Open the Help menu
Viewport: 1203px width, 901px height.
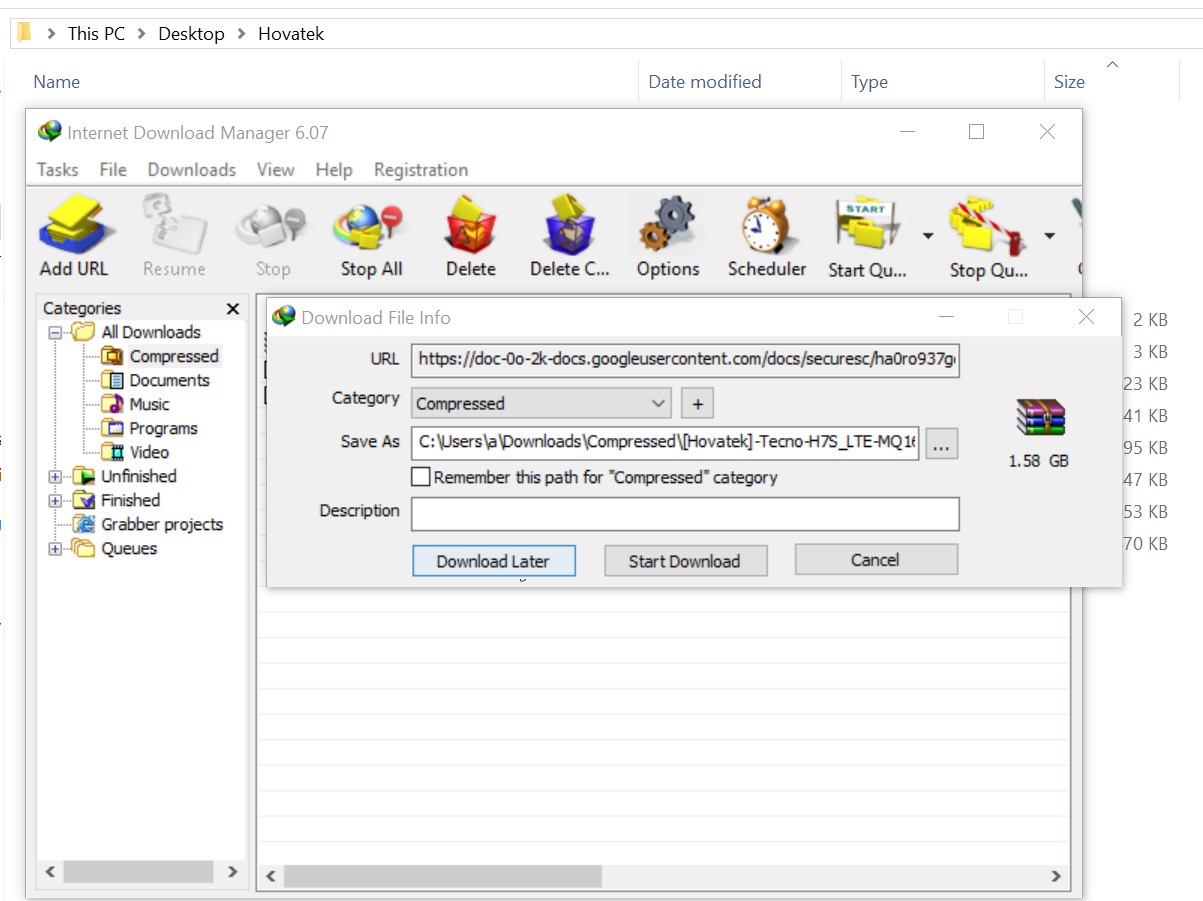pos(334,170)
